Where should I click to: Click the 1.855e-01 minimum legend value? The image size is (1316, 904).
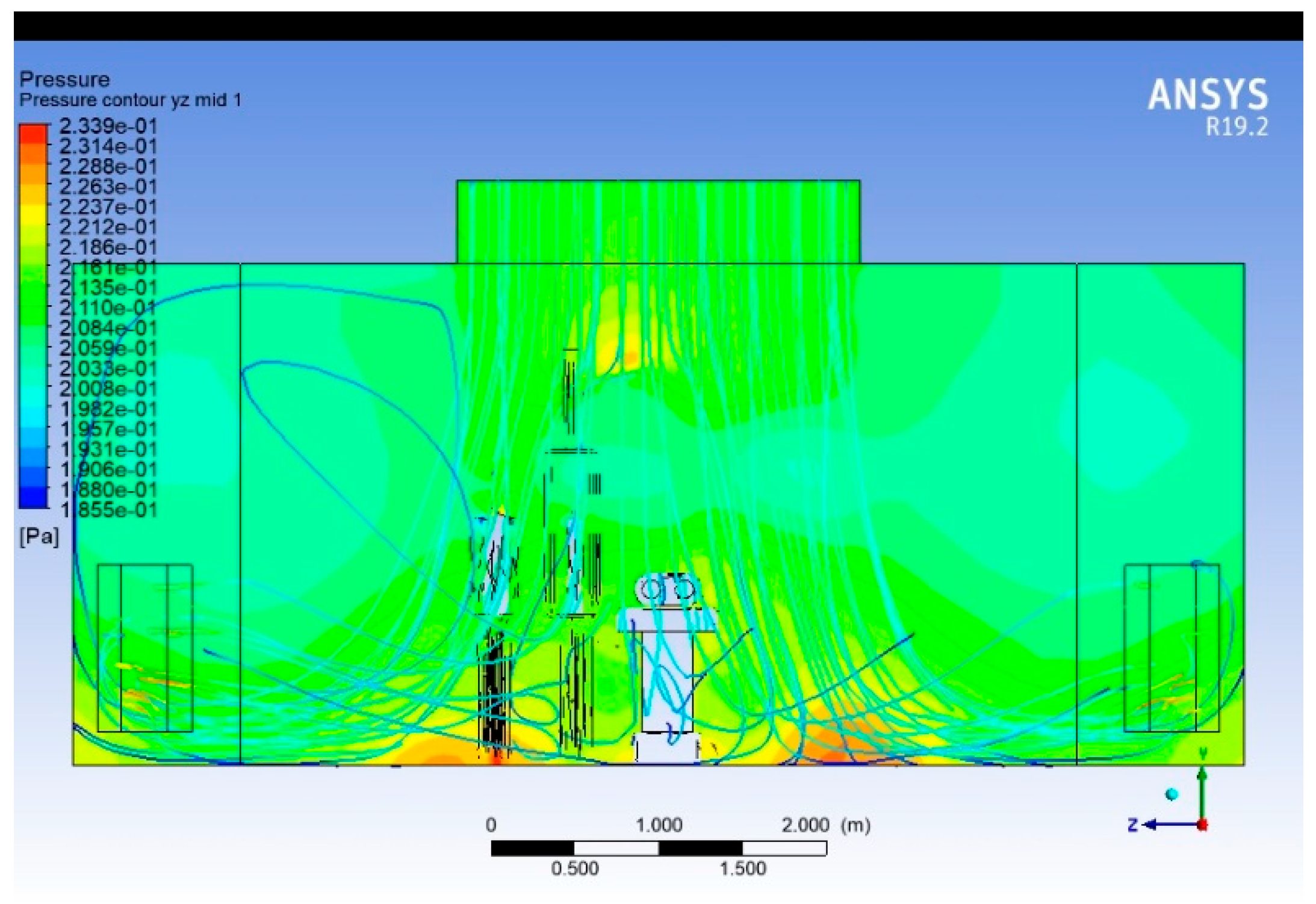108,510
